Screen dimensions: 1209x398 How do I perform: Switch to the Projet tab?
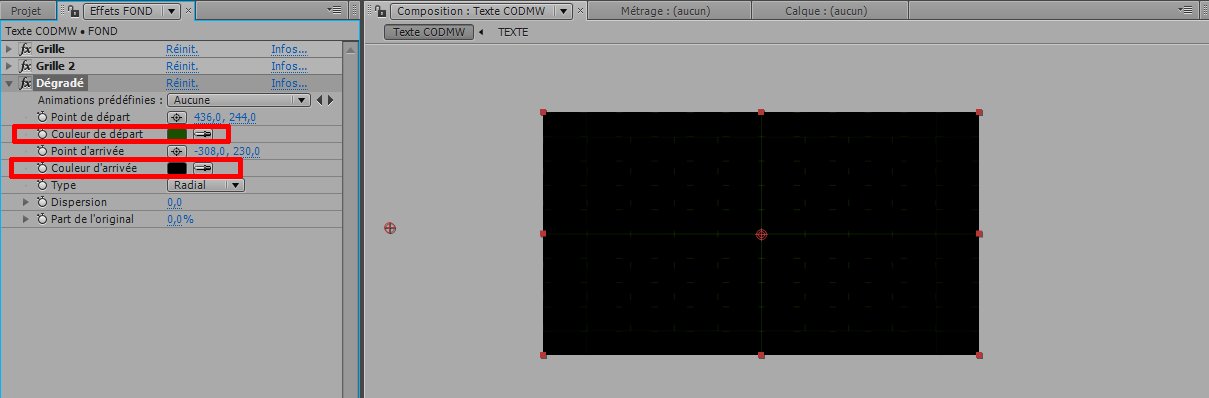click(25, 11)
